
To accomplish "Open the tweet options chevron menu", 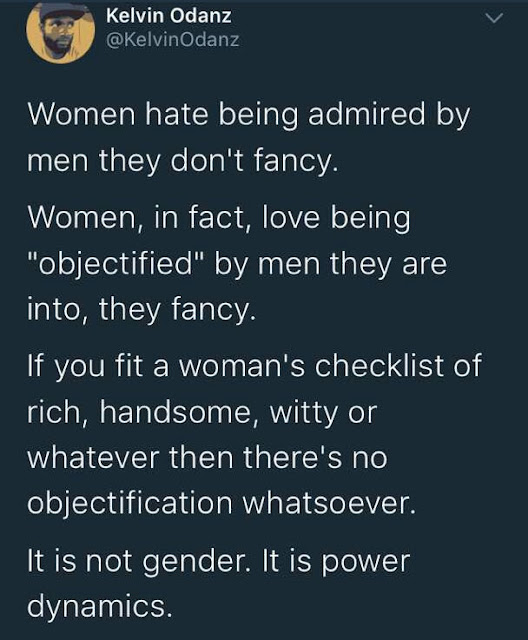I will tap(493, 18).
